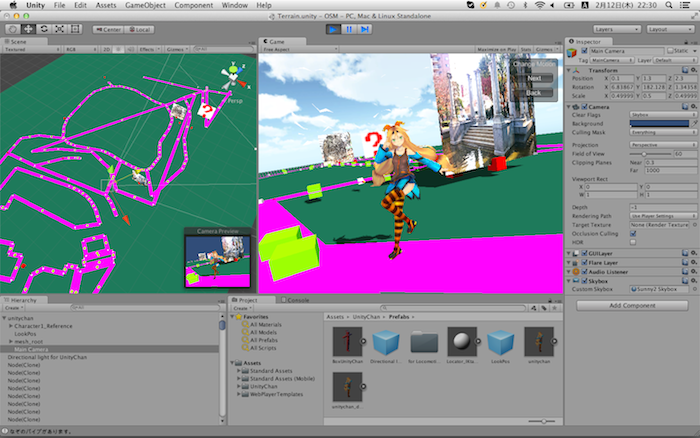Screen dimensions: 700x438
Task: Click the Project search by type icon
Action: tap(534, 308)
